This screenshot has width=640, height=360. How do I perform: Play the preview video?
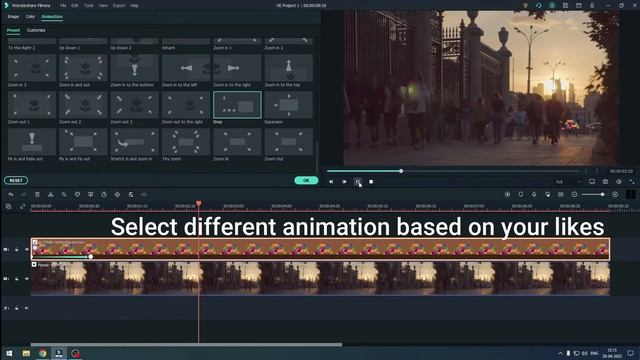pos(344,182)
